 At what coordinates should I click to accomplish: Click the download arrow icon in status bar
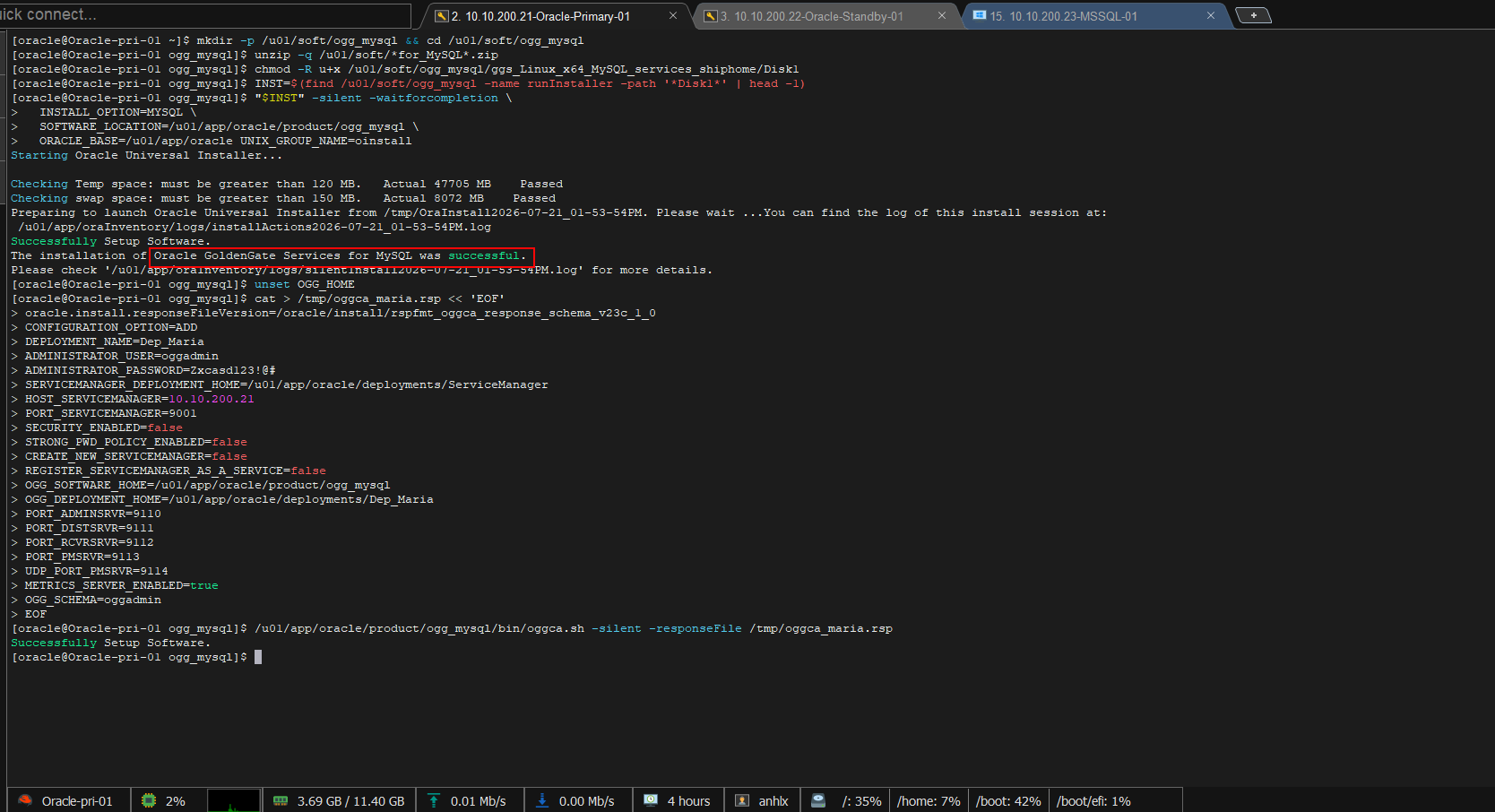(x=542, y=800)
